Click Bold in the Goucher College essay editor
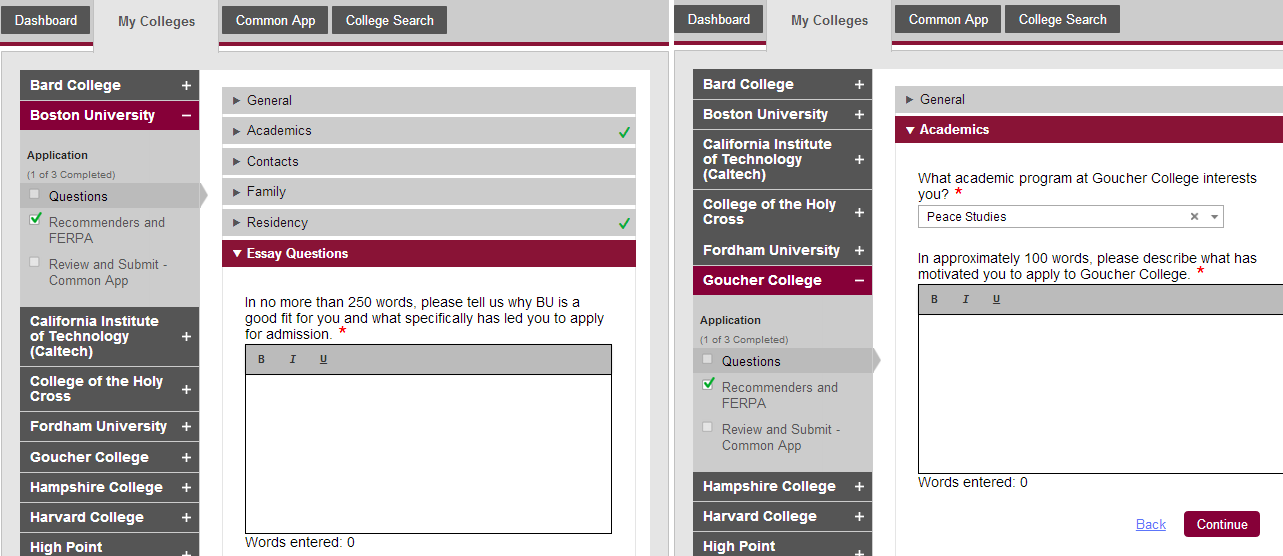This screenshot has width=1283, height=556. [934, 299]
